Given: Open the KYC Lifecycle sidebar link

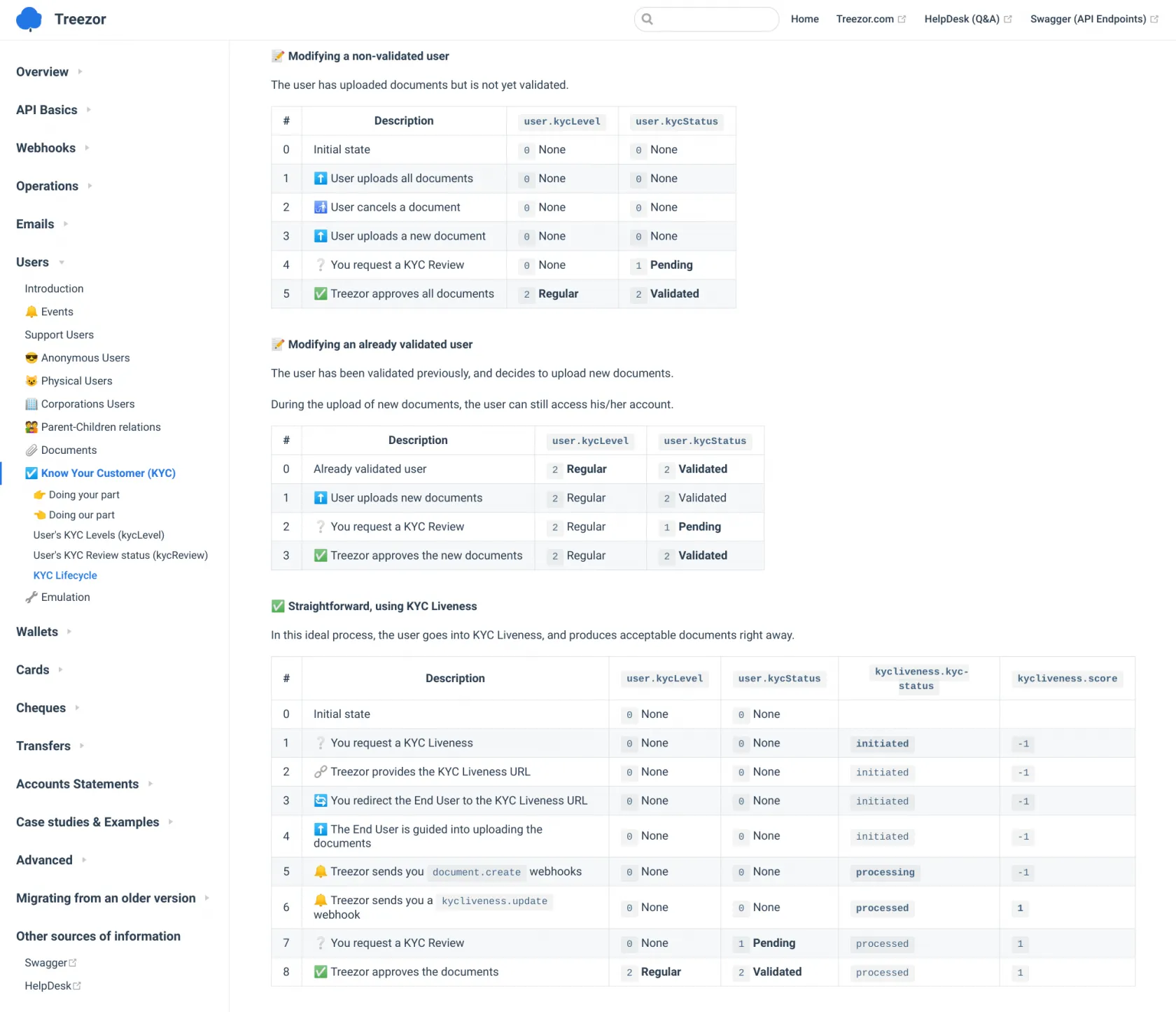Looking at the screenshot, I should pos(65,576).
